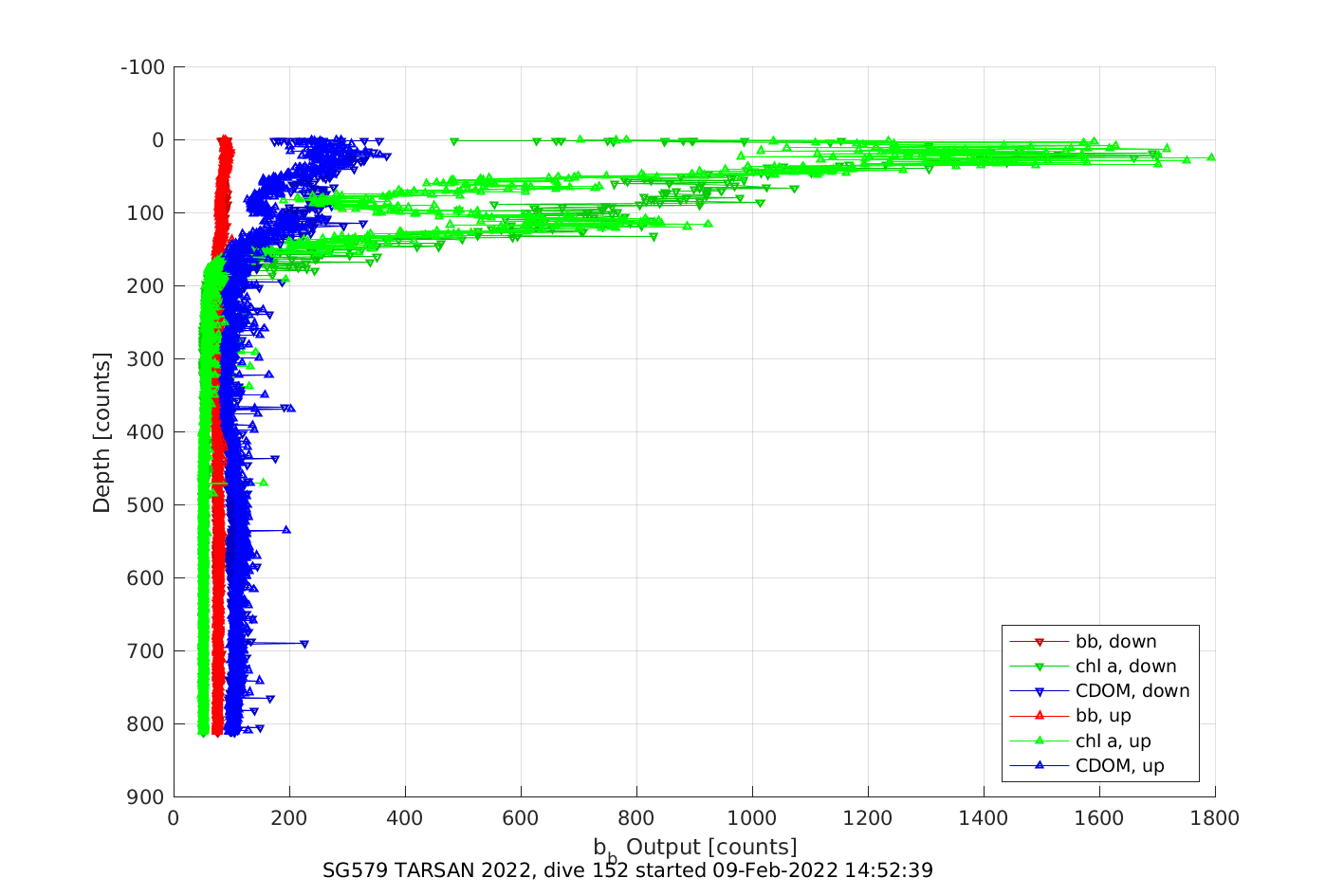Viewport: 1344px width, 896px height.
Task: Click the x-axis tick label '1000'
Action: (752, 818)
